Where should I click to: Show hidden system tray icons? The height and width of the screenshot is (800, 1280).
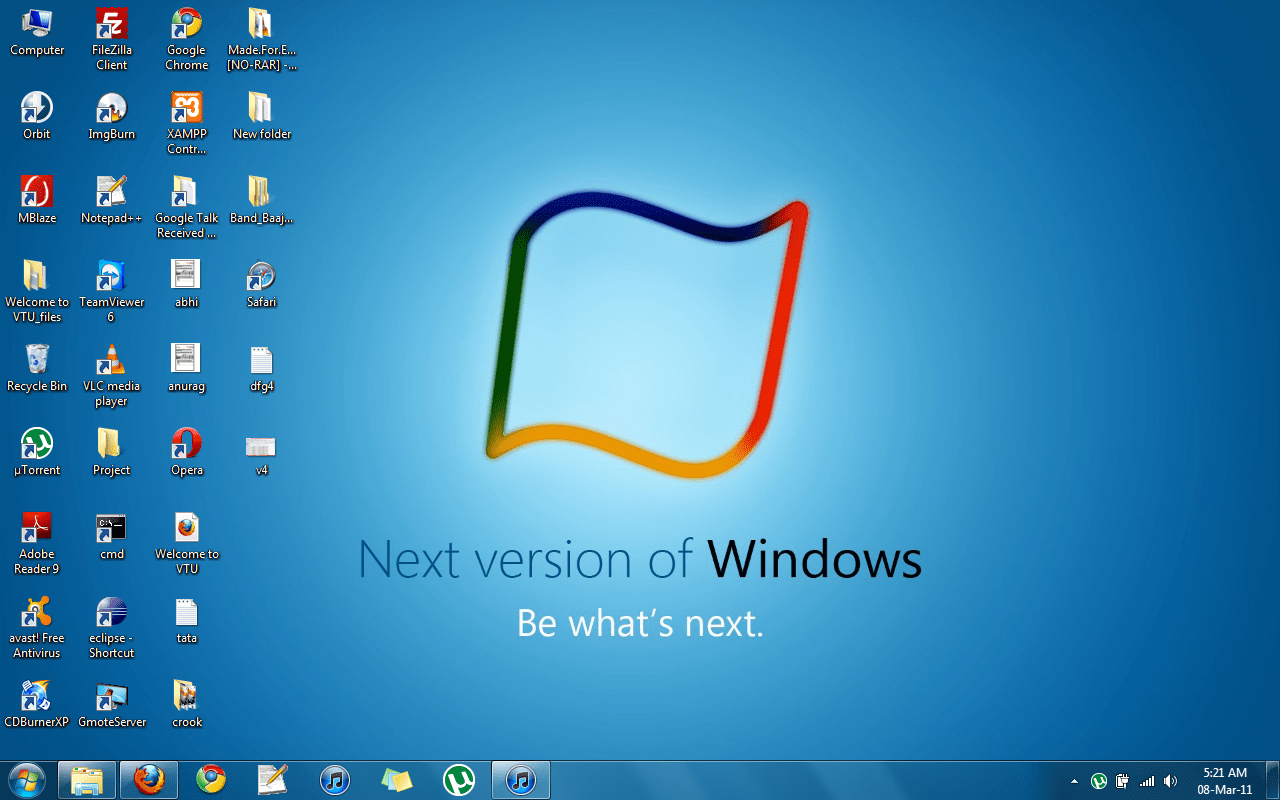coord(1074,781)
